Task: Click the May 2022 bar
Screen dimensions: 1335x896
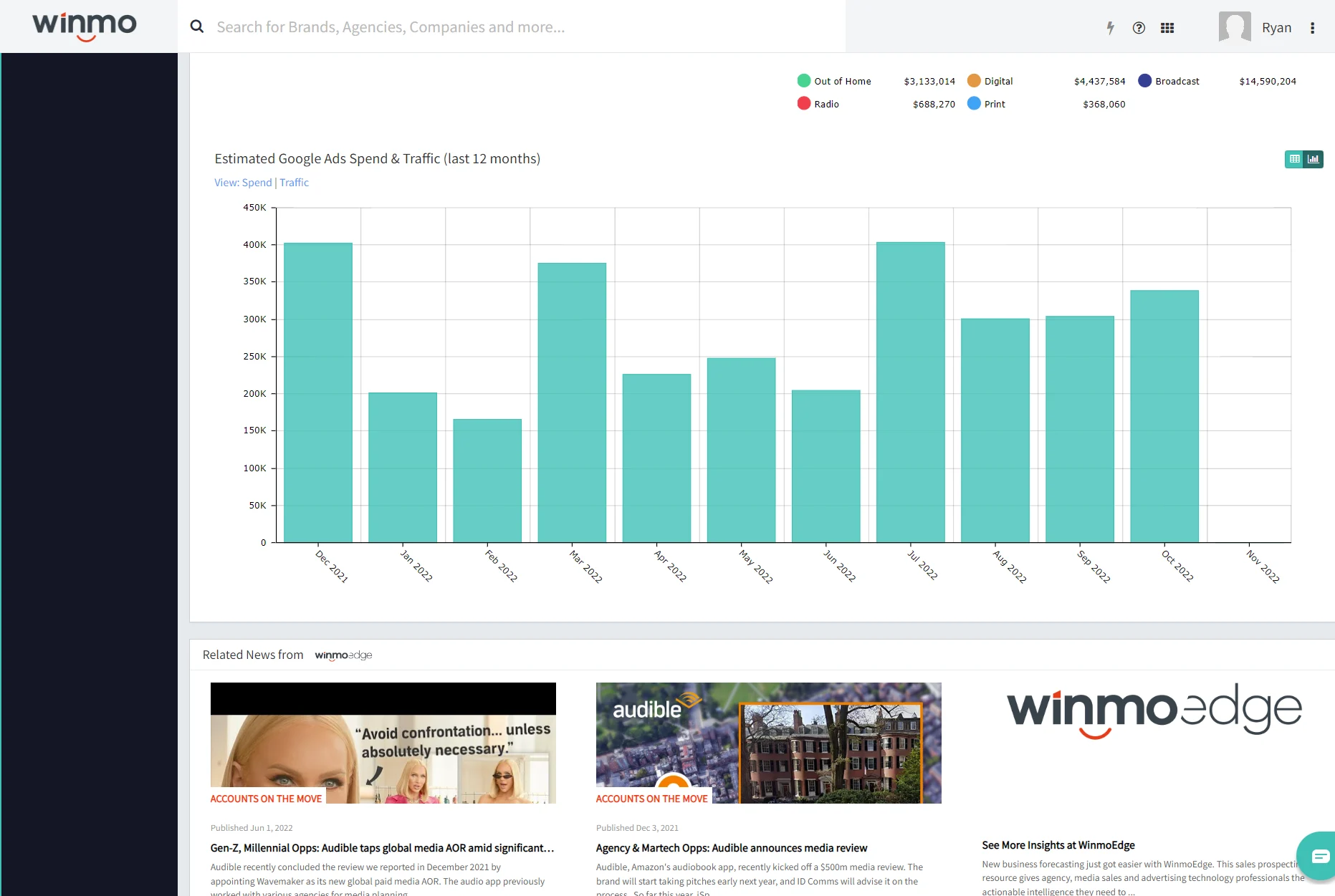Action: click(x=741, y=450)
